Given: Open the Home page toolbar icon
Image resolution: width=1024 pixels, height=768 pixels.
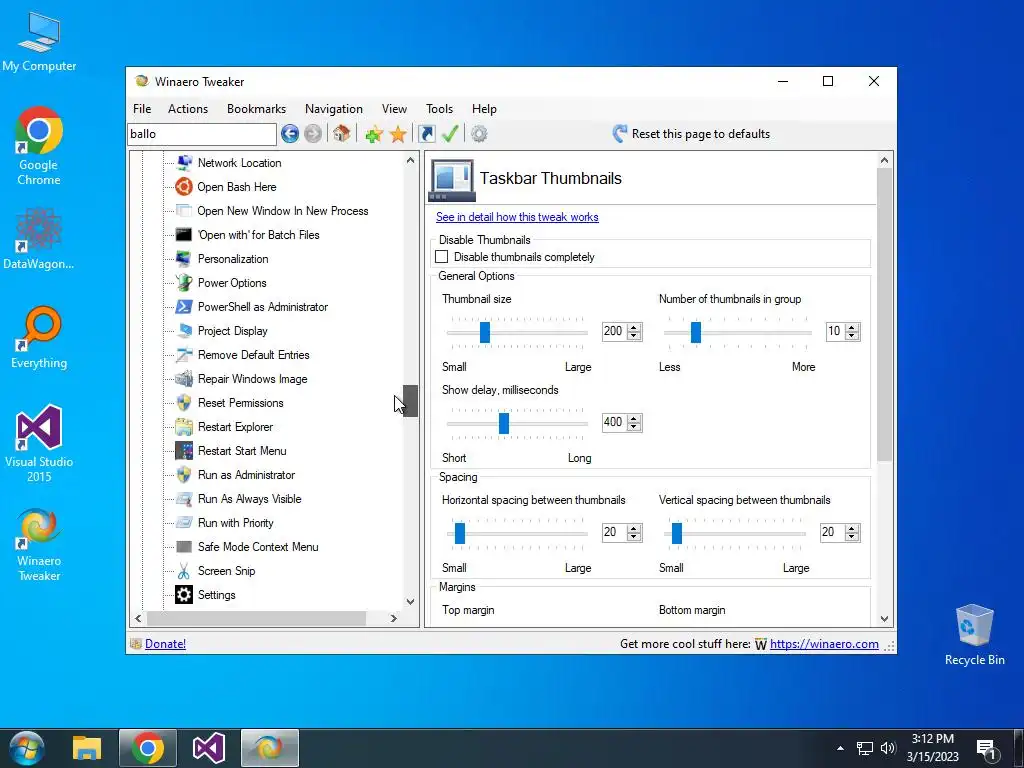Looking at the screenshot, I should pos(341,134).
